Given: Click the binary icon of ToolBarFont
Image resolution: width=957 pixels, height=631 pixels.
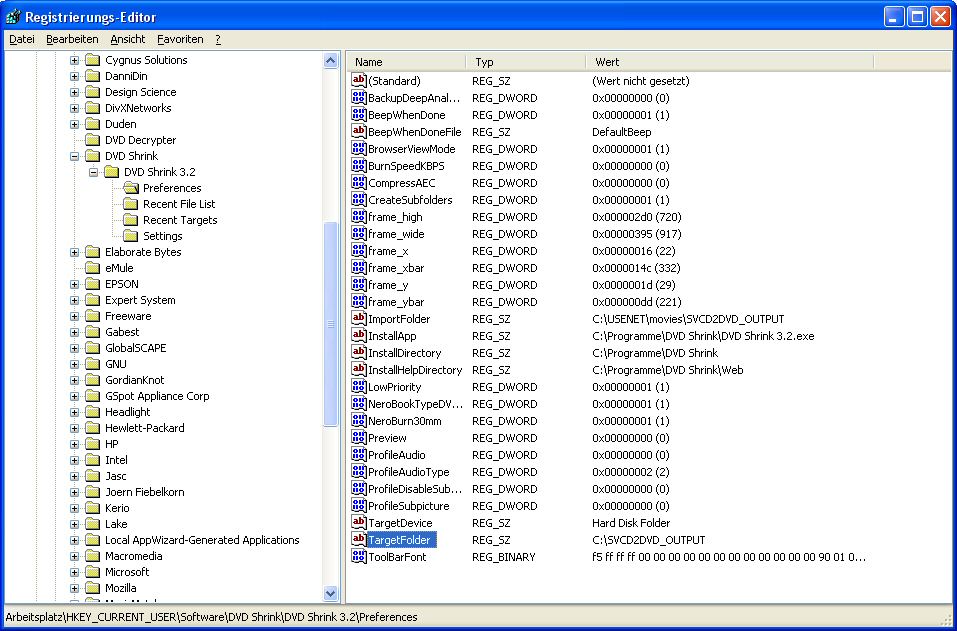Looking at the screenshot, I should (x=359, y=557).
